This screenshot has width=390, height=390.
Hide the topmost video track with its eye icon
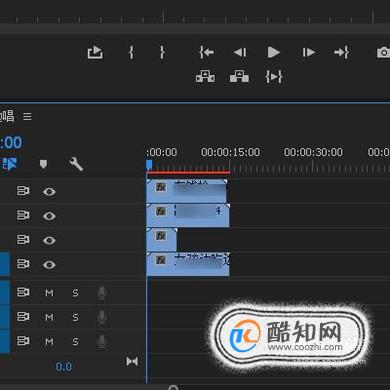[49, 191]
